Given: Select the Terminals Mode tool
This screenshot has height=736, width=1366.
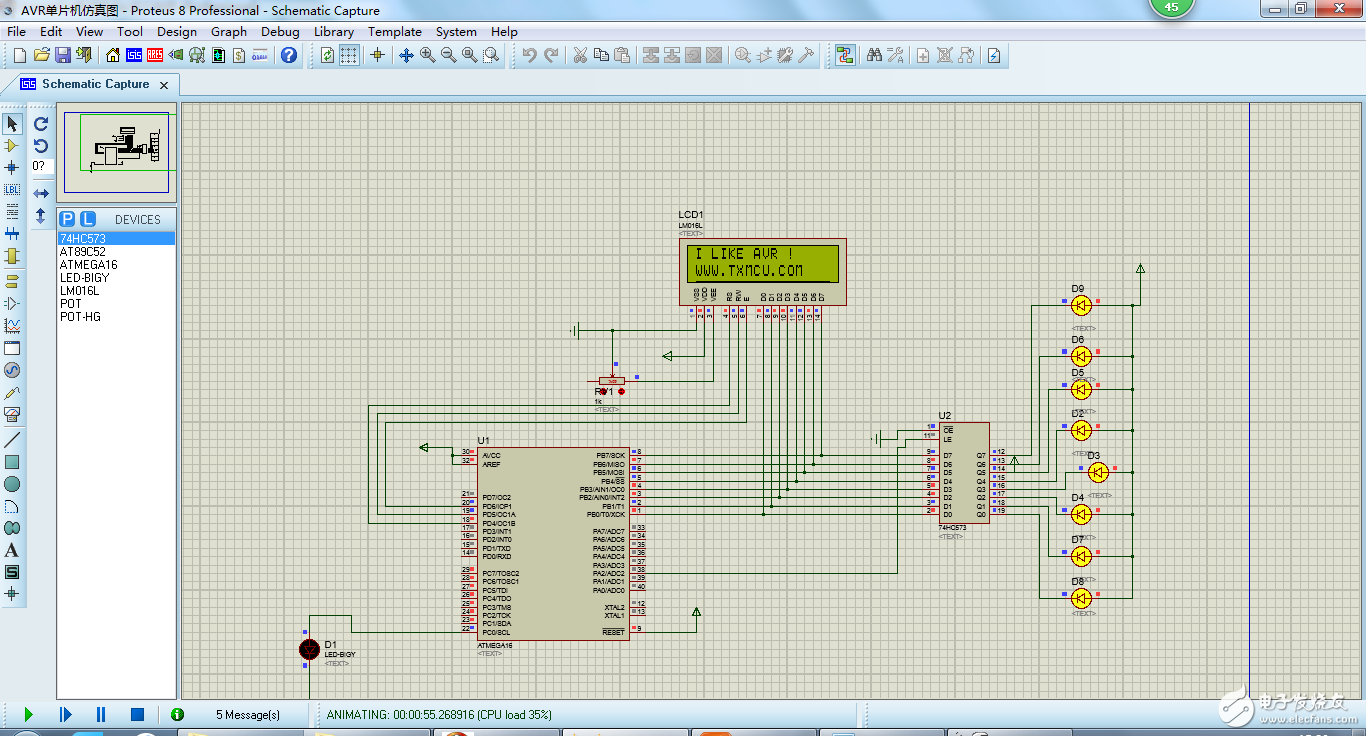Looking at the screenshot, I should pyautogui.click(x=12, y=281).
